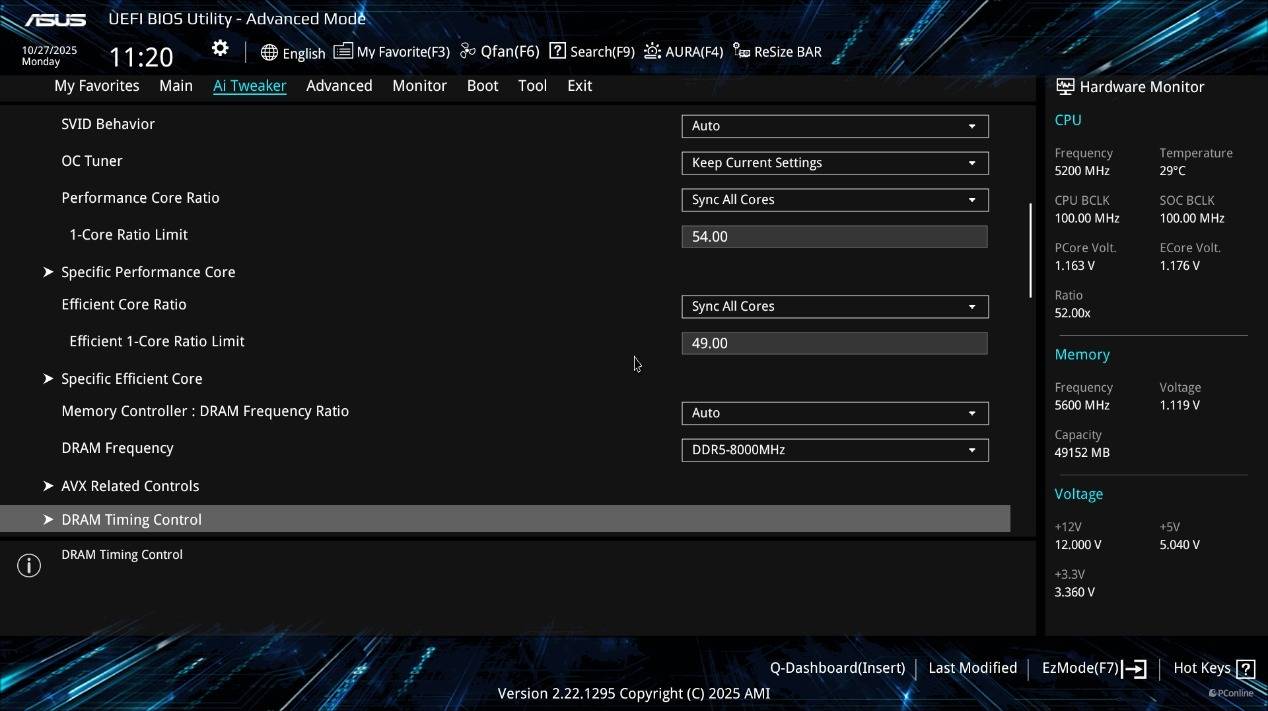The image size is (1268, 711).
Task: Expand the highlighted DRAM Timing Control row
Action: [505, 519]
